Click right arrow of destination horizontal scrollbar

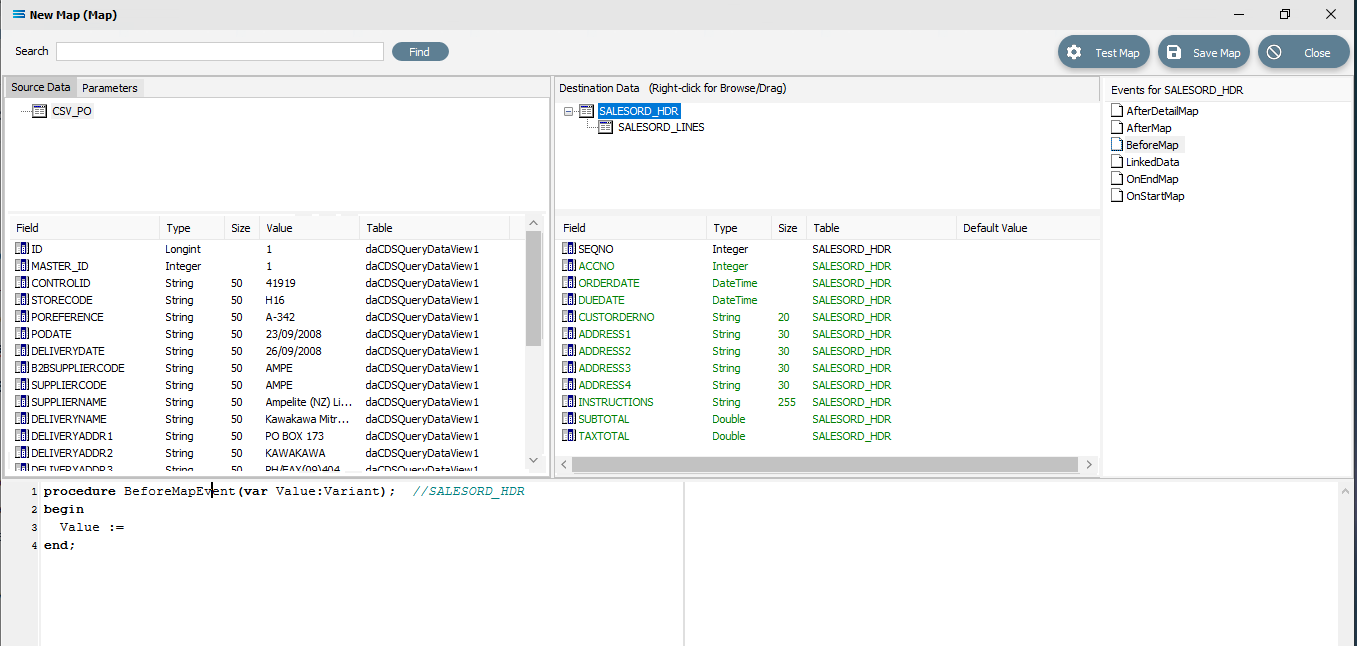1088,465
